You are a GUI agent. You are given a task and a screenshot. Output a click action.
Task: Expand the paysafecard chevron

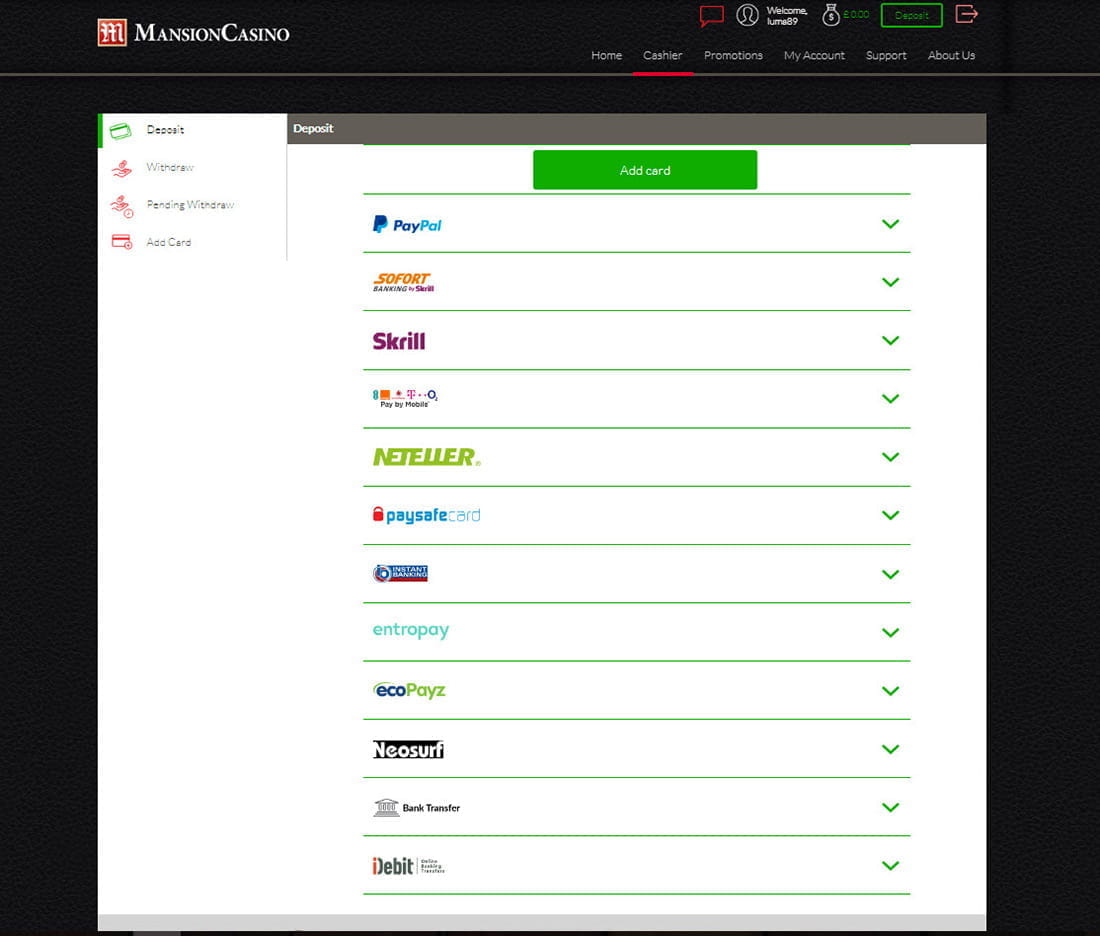[890, 516]
